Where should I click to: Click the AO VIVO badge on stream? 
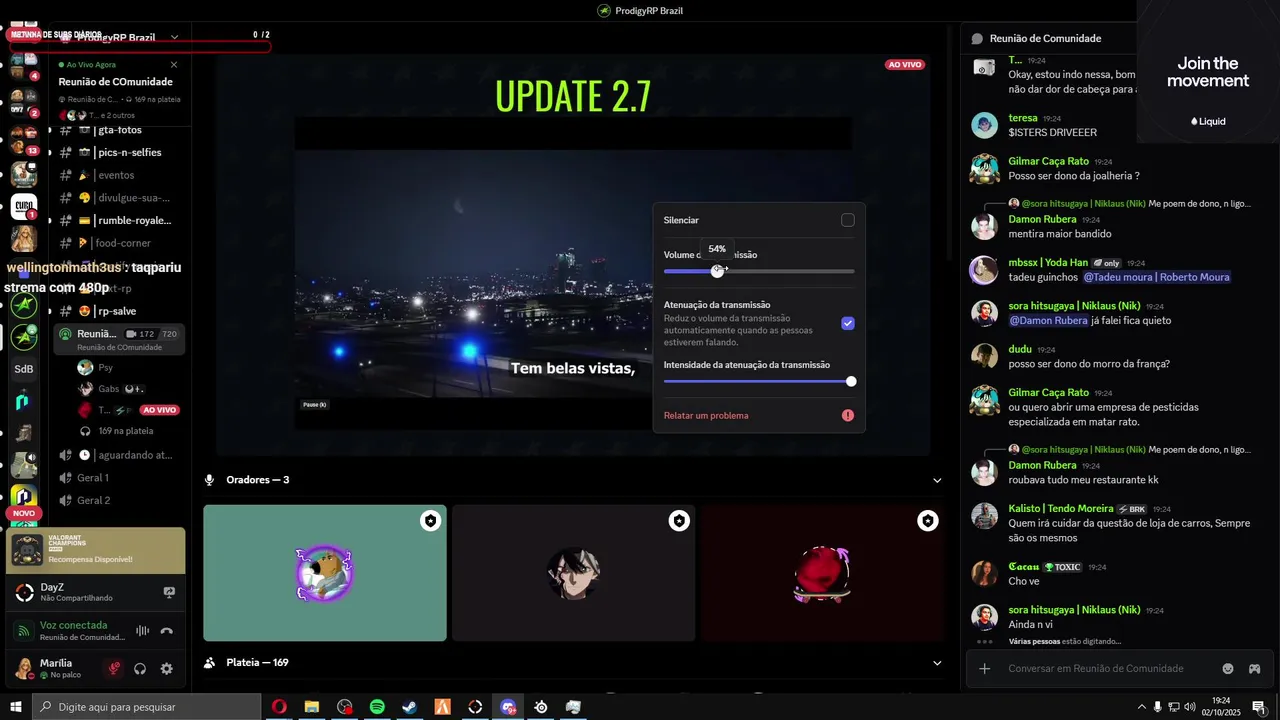[904, 65]
